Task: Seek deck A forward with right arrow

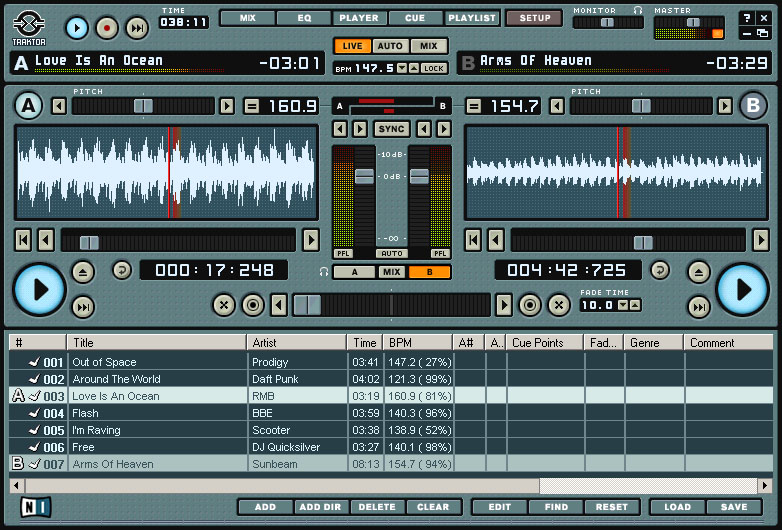Action: (311, 240)
